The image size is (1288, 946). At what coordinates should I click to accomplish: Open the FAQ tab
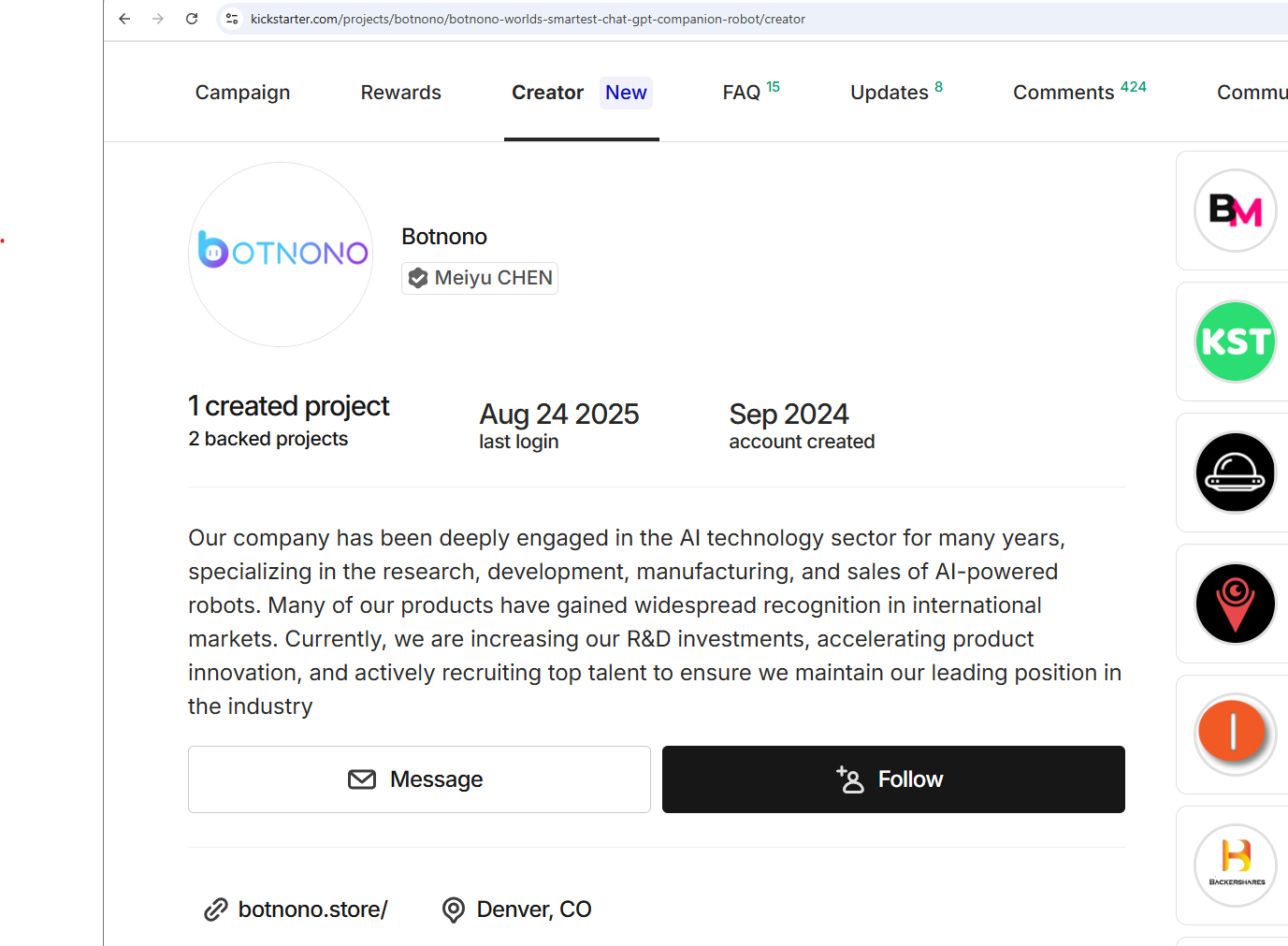[x=751, y=92]
